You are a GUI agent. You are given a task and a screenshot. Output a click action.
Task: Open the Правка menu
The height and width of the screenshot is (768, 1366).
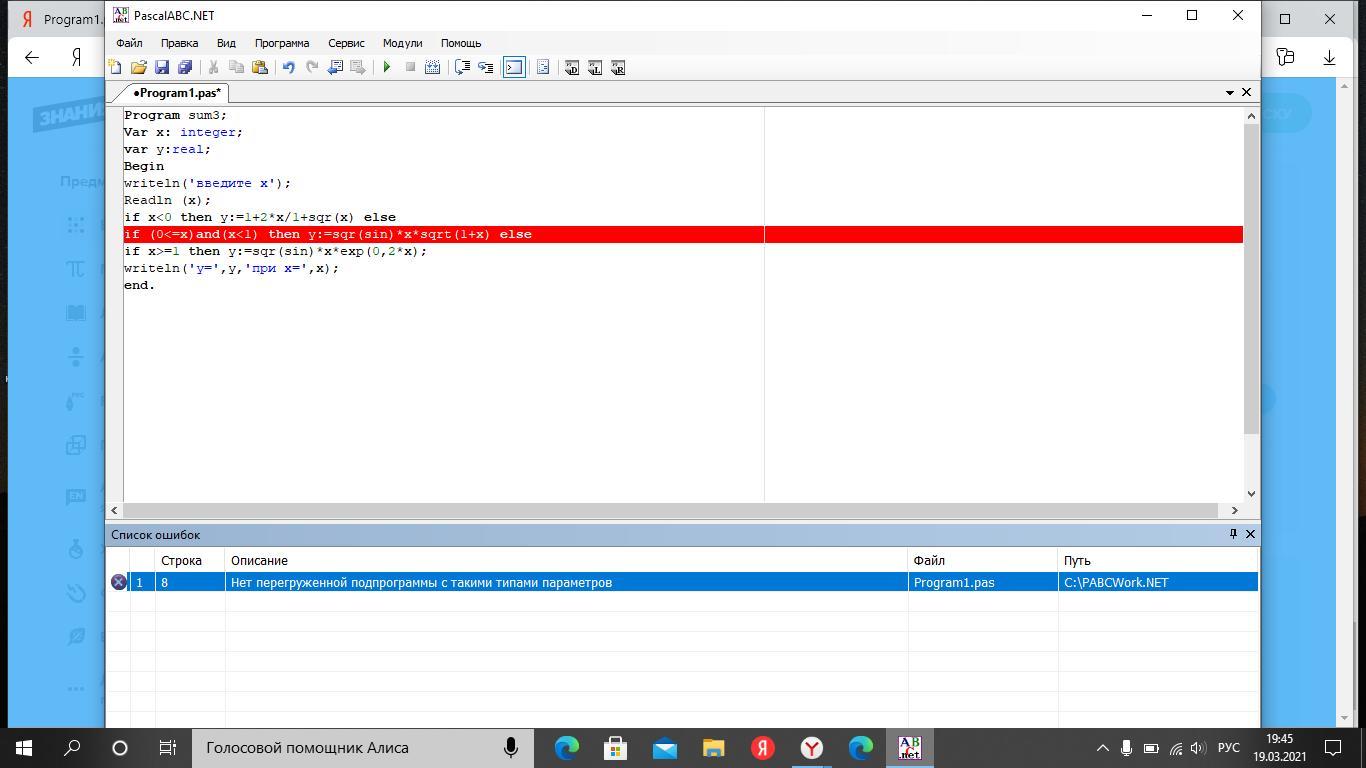click(179, 43)
